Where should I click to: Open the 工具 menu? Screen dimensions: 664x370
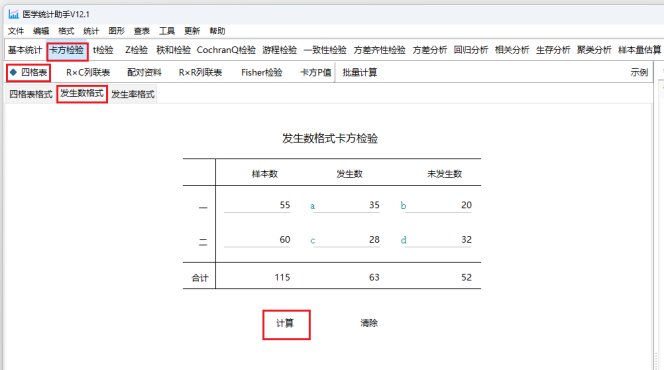(167, 31)
